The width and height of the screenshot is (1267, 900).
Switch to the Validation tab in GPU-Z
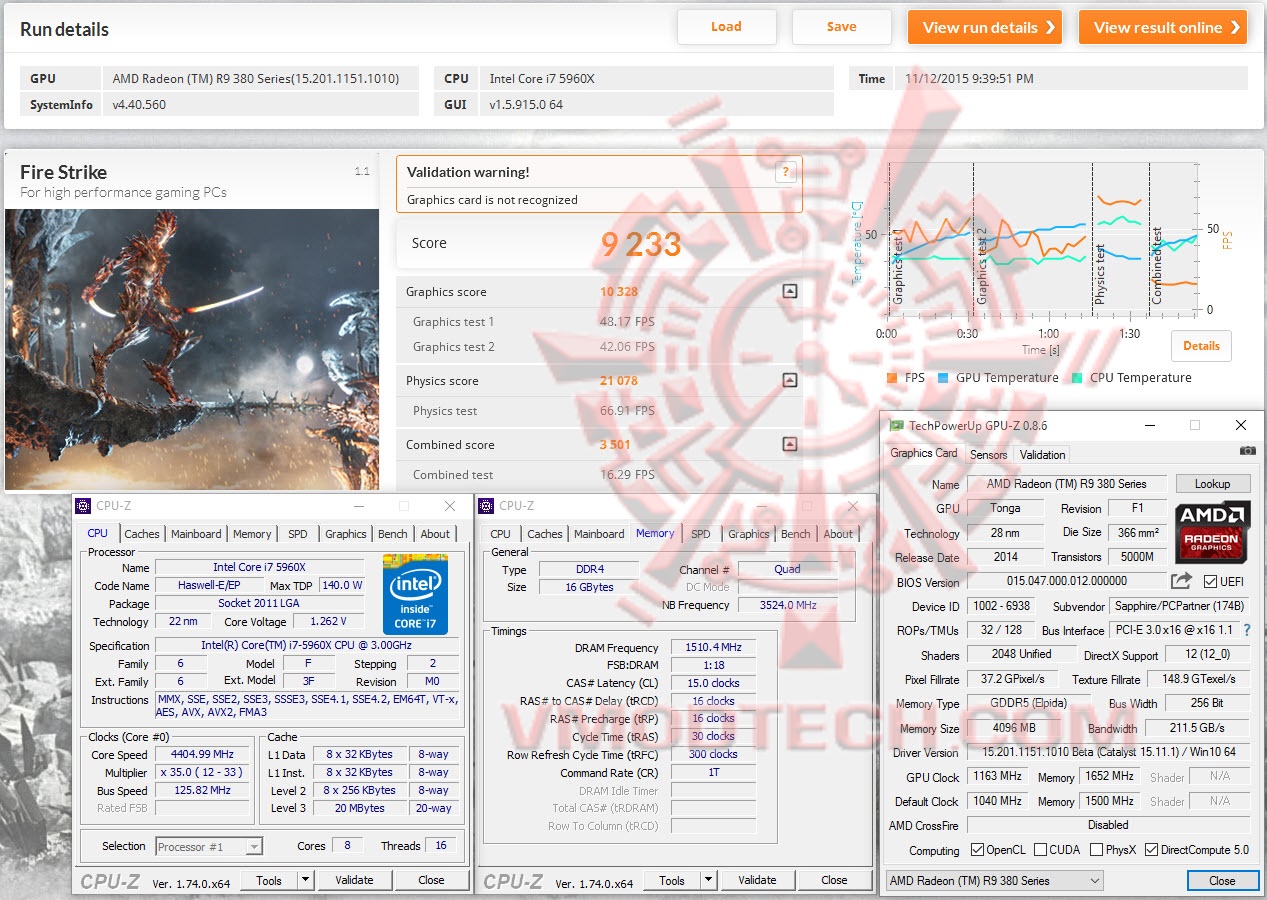pyautogui.click(x=1042, y=454)
